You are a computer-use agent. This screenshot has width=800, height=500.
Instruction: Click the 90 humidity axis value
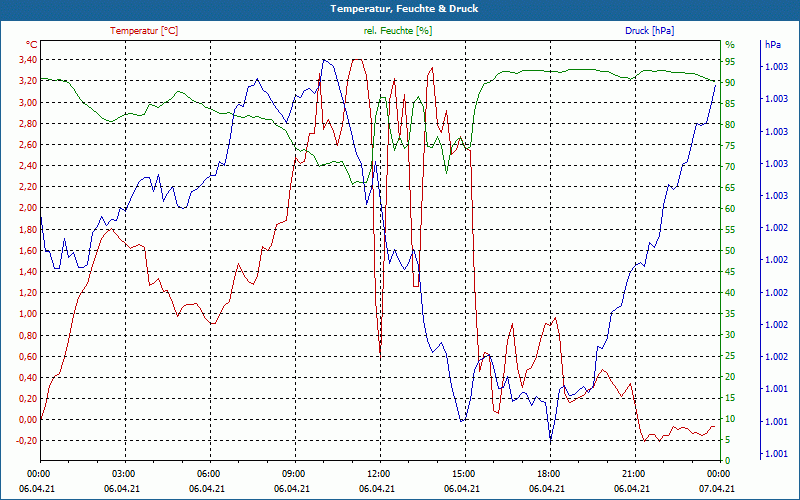(x=730, y=83)
